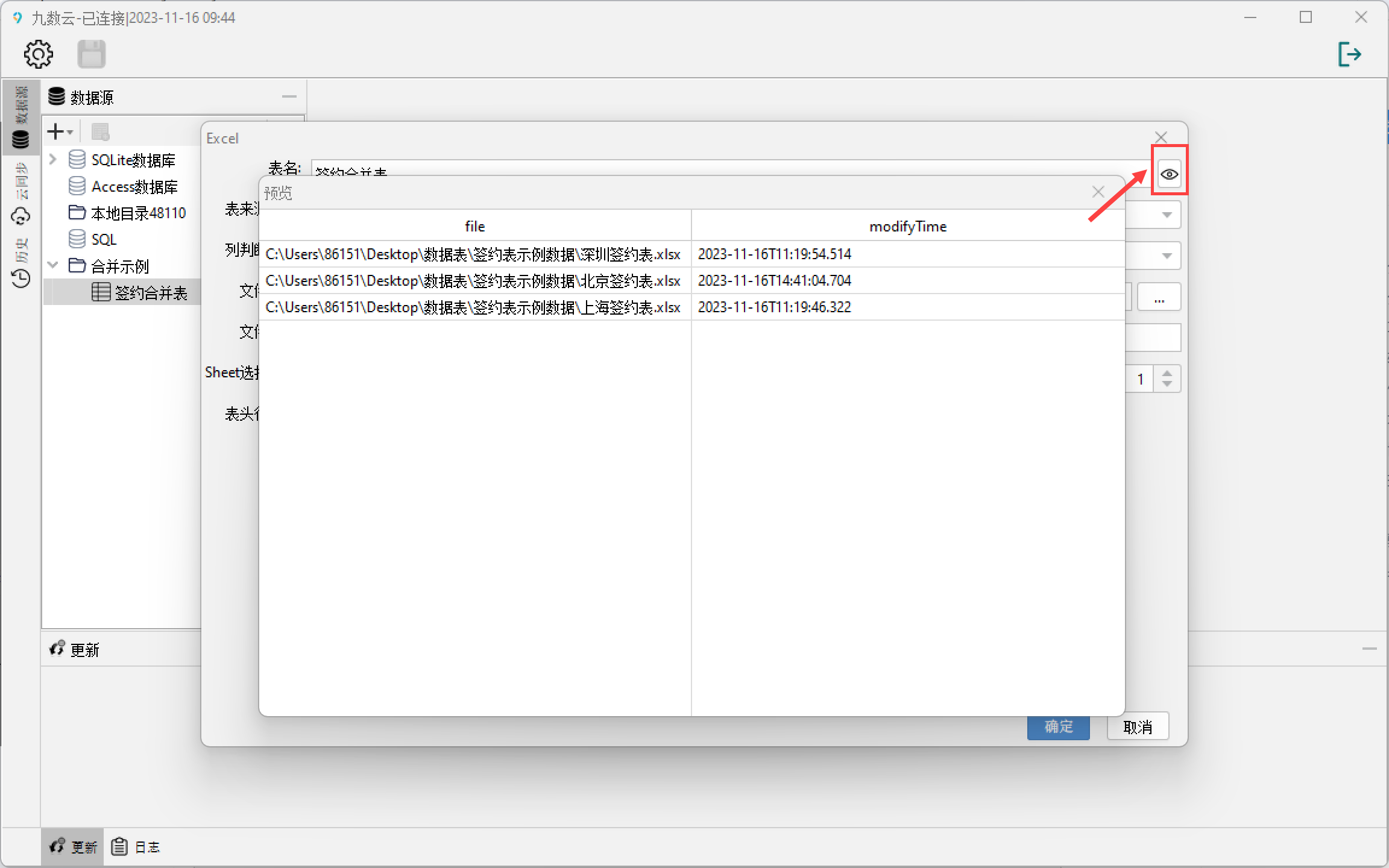Switch to the 日志 tab
Viewport: 1389px width, 868px height.
[x=137, y=847]
